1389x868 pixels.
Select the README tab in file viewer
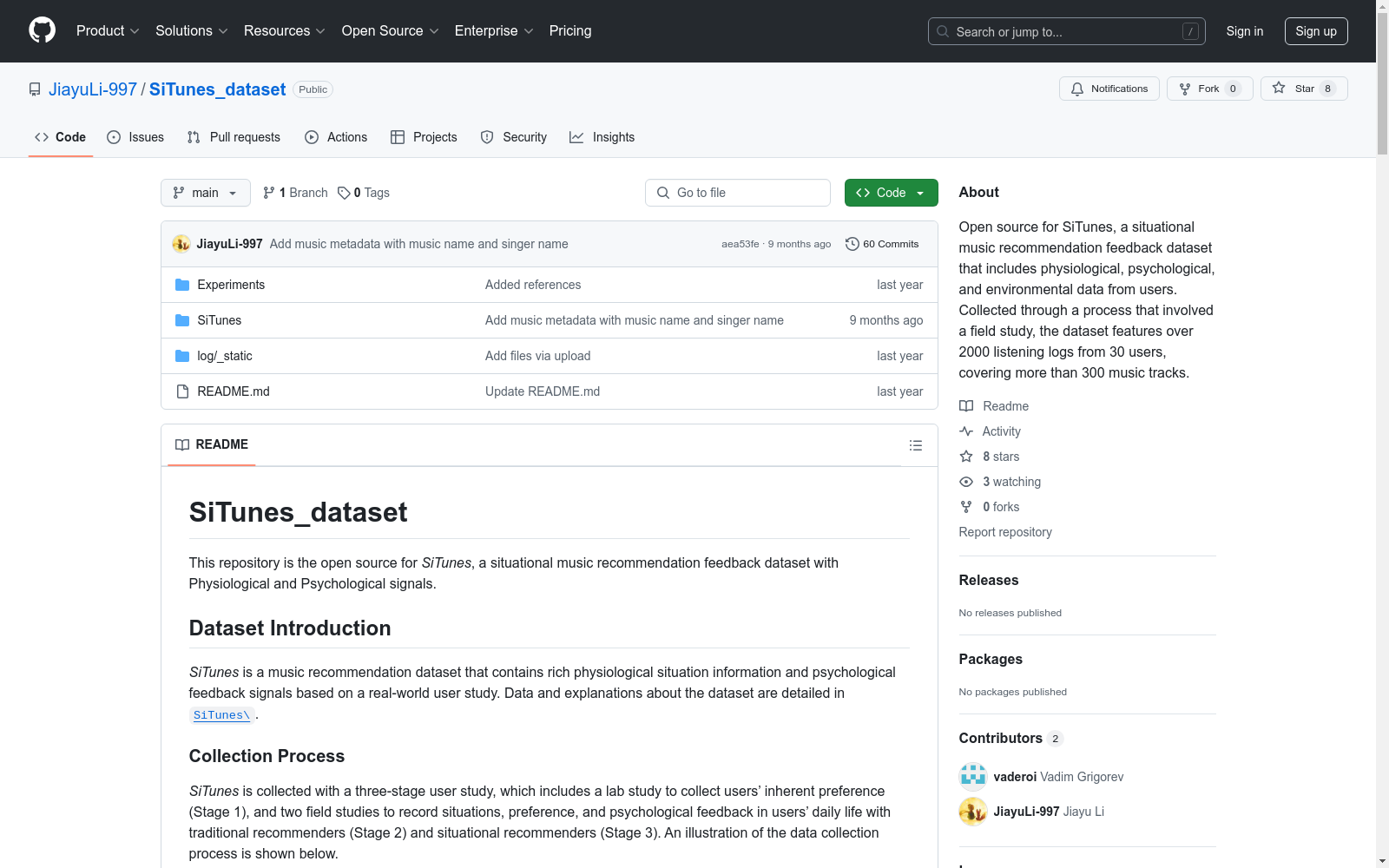tap(212, 444)
